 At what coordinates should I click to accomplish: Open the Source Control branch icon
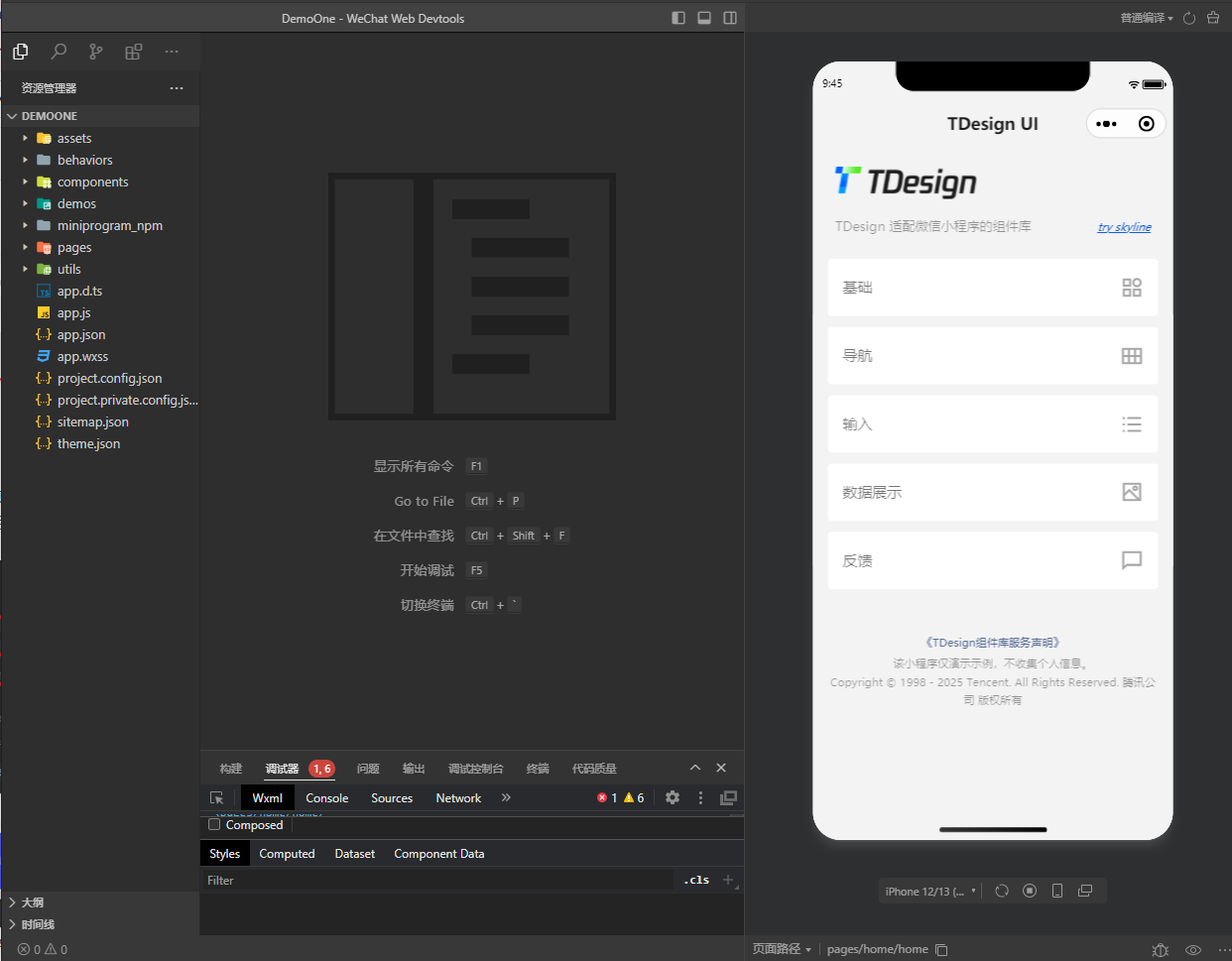pyautogui.click(x=95, y=52)
